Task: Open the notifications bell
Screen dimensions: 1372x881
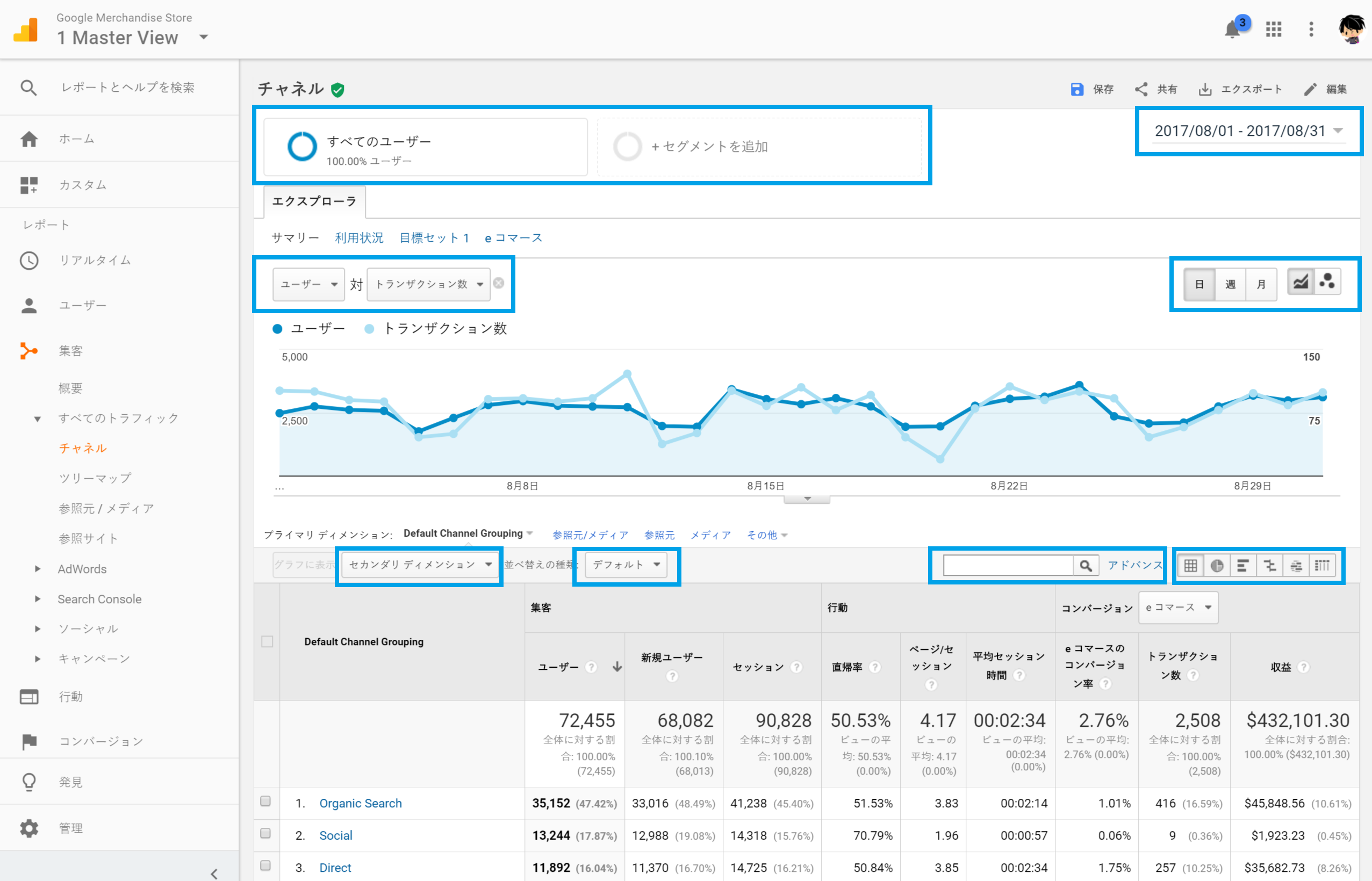Action: pyautogui.click(x=1232, y=28)
